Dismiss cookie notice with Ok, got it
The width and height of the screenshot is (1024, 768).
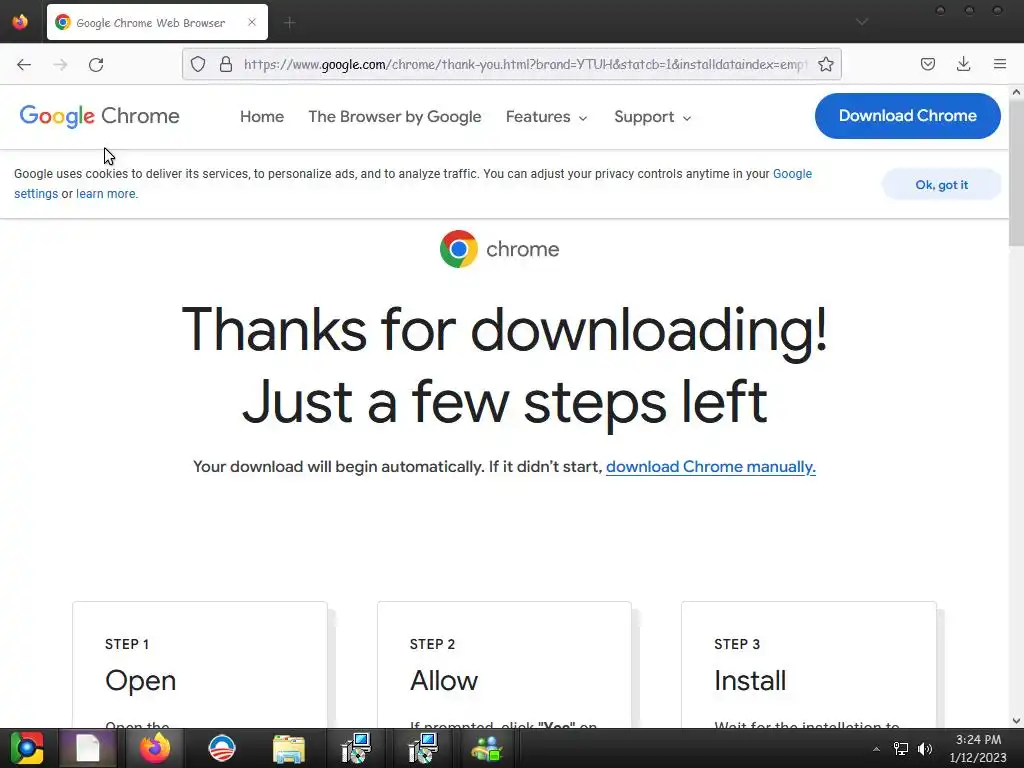[941, 185]
